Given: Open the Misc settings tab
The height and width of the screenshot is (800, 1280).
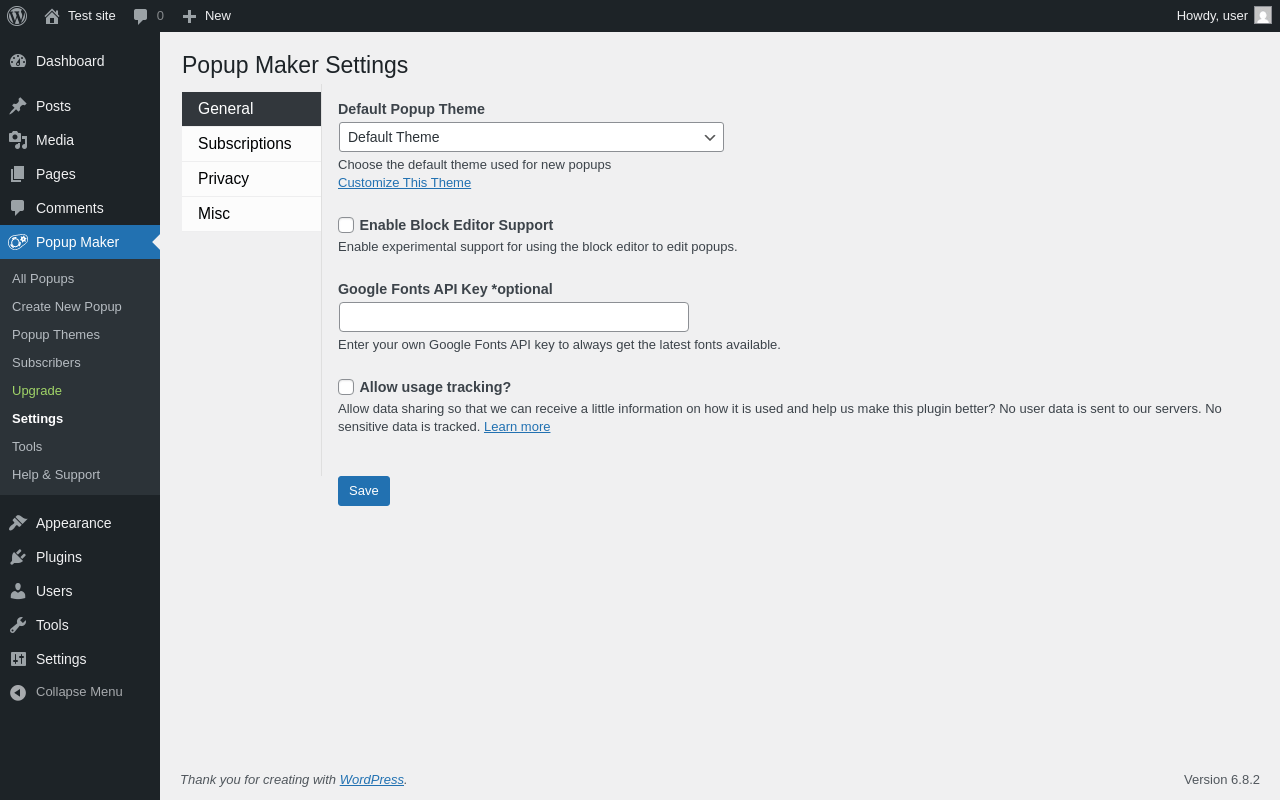Looking at the screenshot, I should tap(251, 214).
